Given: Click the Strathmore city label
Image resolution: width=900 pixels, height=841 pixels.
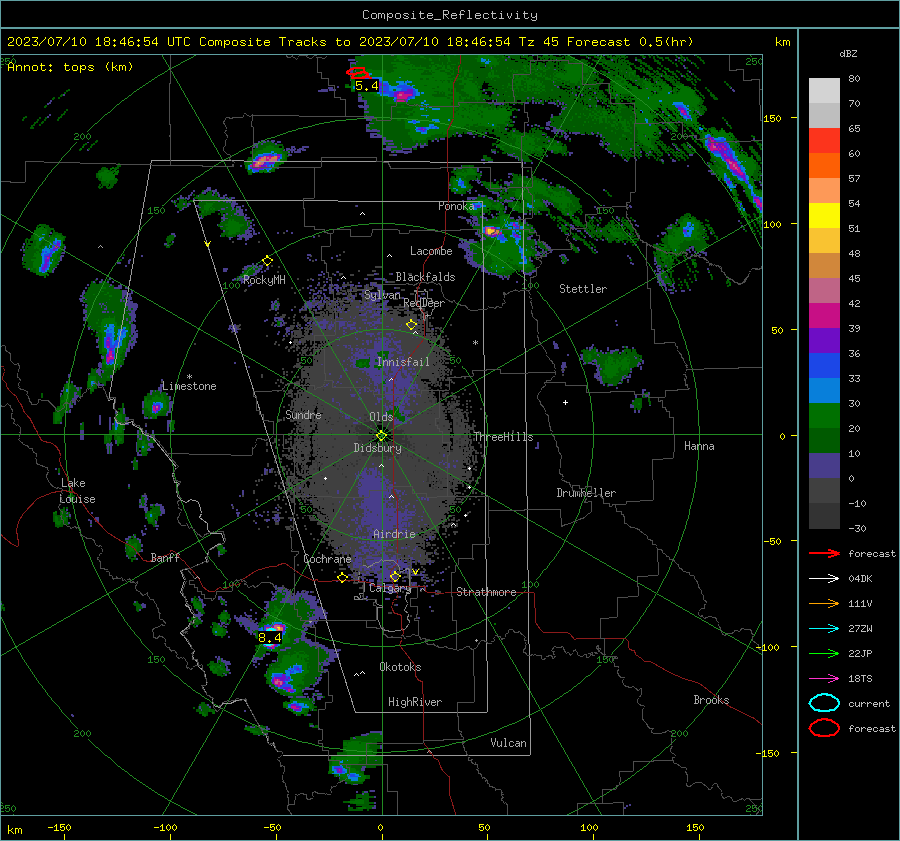Looking at the screenshot, I should click(486, 592).
